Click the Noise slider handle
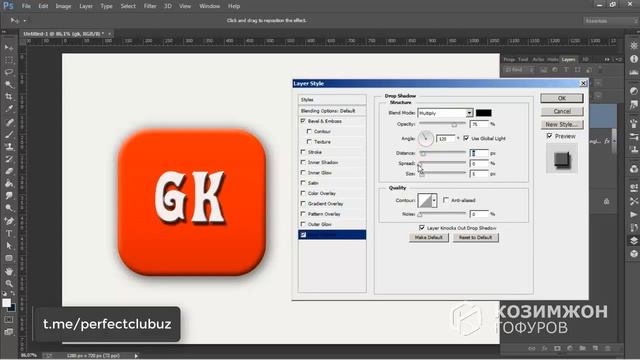The image size is (640, 360). tap(420, 214)
